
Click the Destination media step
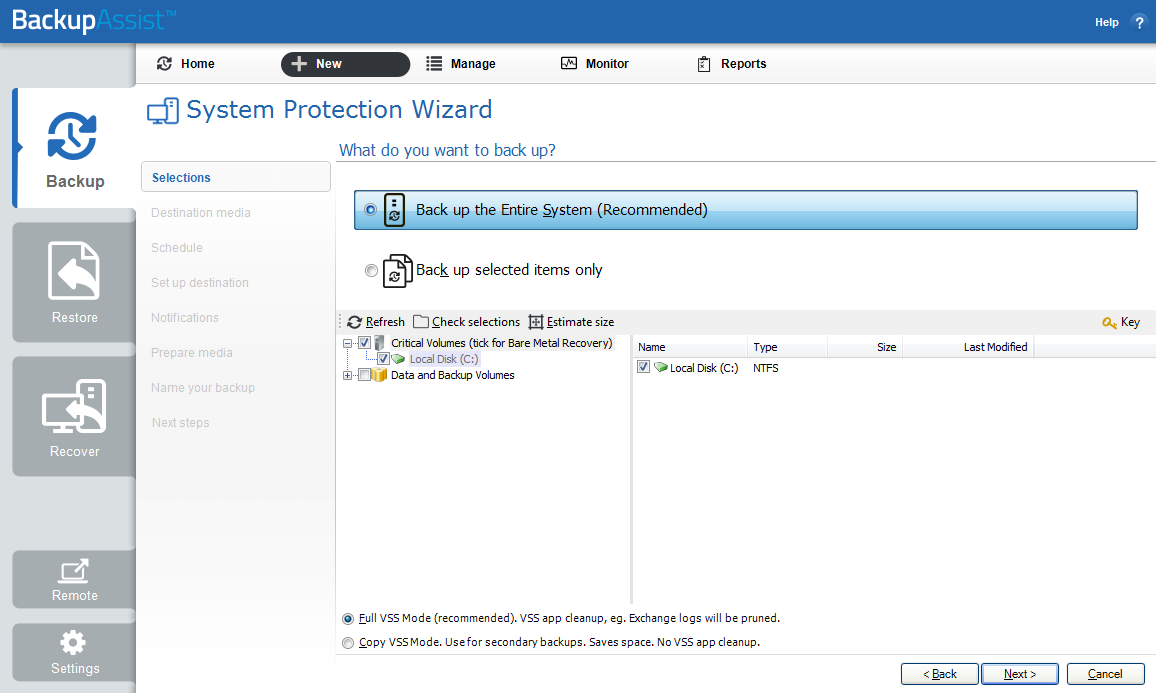[201, 212]
